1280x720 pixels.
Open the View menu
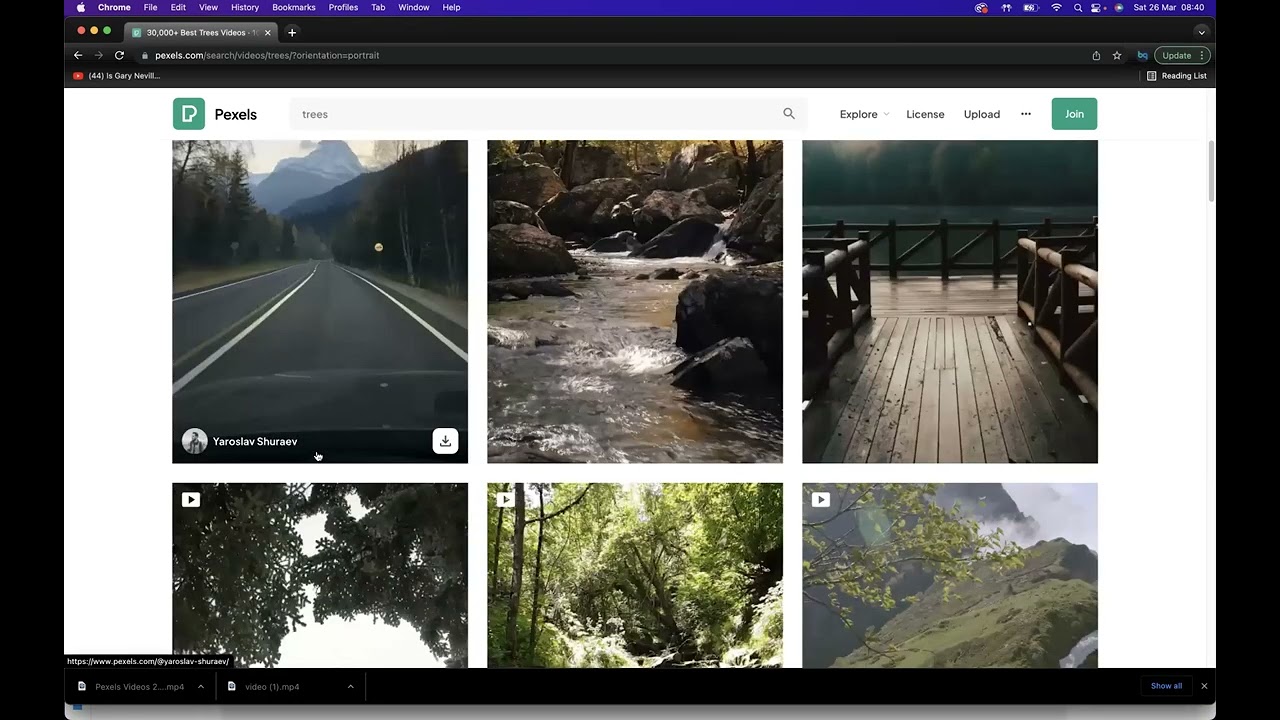[x=208, y=7]
